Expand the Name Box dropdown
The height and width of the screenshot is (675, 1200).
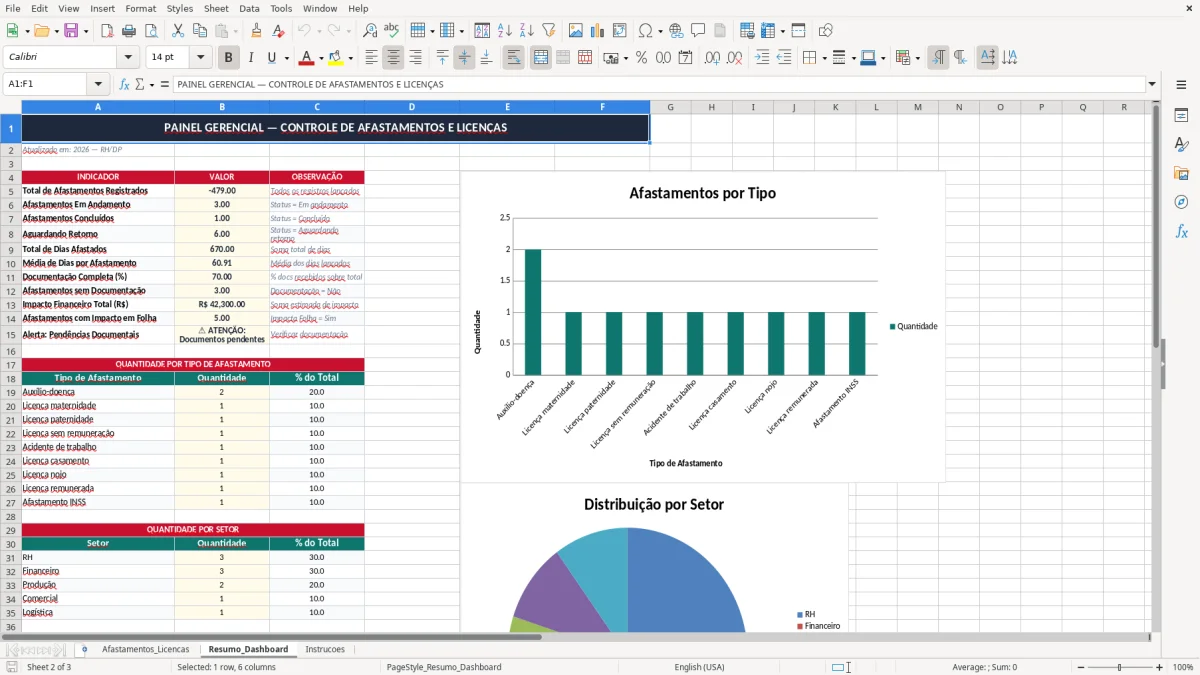point(98,85)
